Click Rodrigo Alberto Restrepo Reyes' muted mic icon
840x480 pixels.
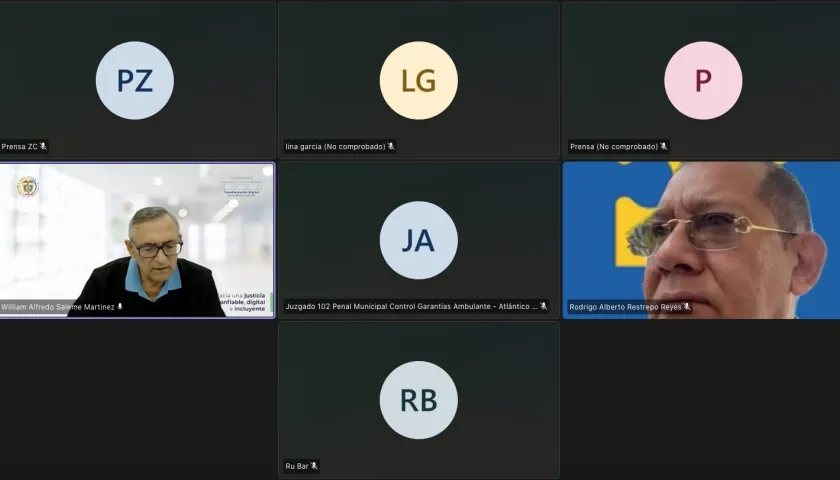pos(687,307)
